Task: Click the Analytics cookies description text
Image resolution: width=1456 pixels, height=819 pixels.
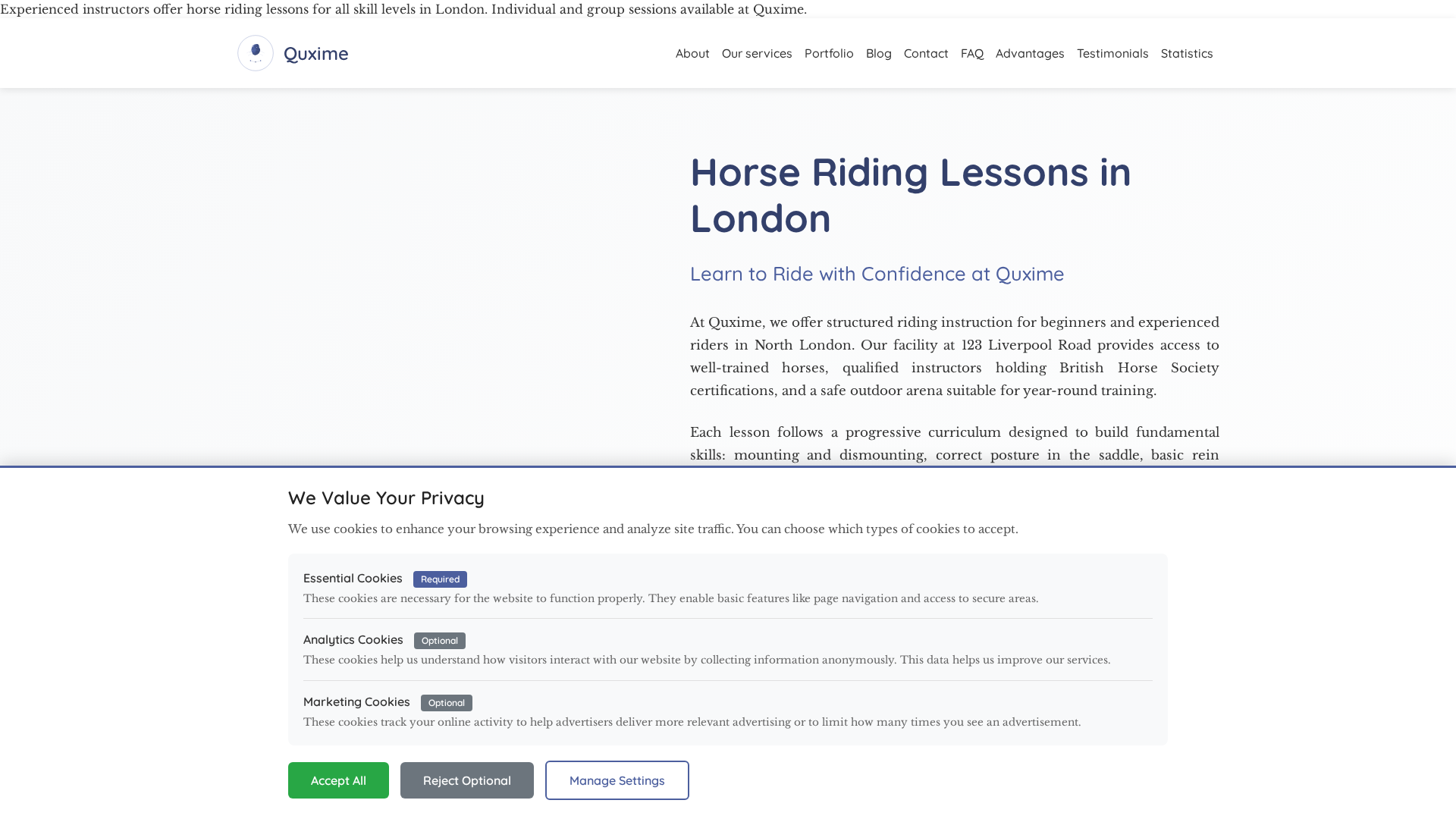Action: point(707,660)
